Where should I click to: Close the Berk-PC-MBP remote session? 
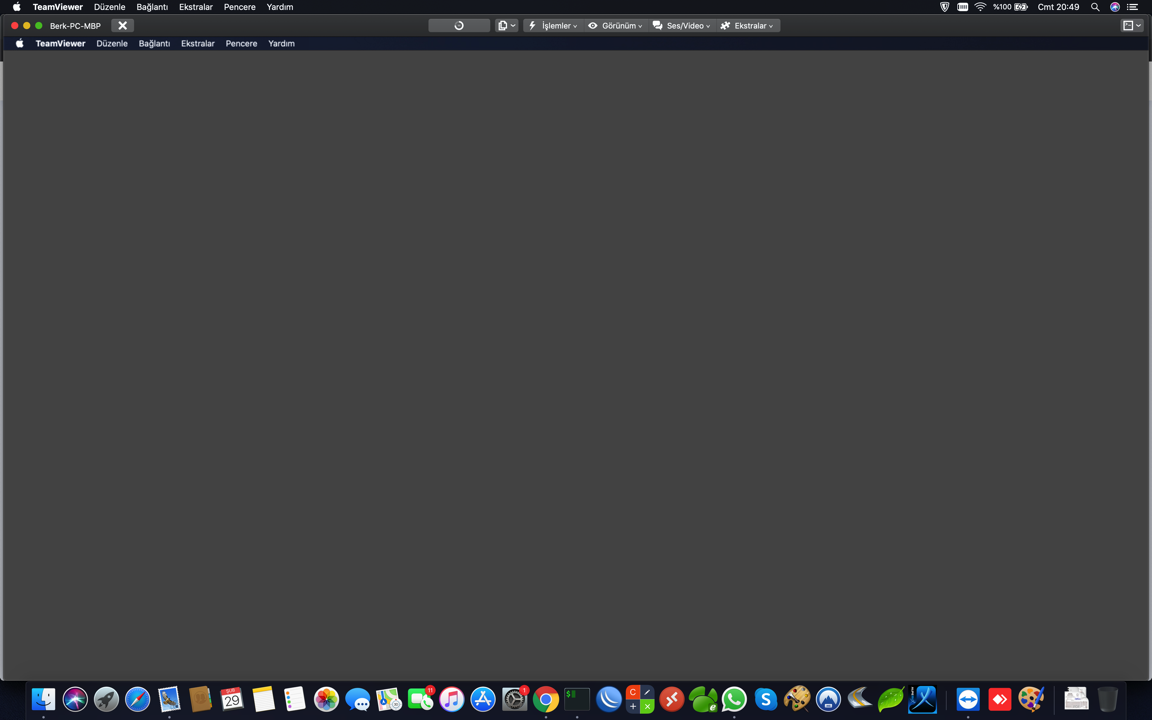click(122, 26)
